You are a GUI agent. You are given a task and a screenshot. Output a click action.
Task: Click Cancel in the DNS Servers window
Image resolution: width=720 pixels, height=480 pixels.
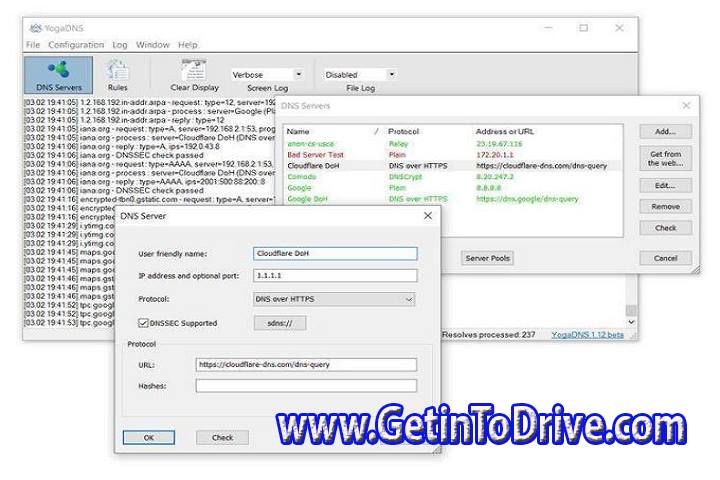(x=665, y=258)
